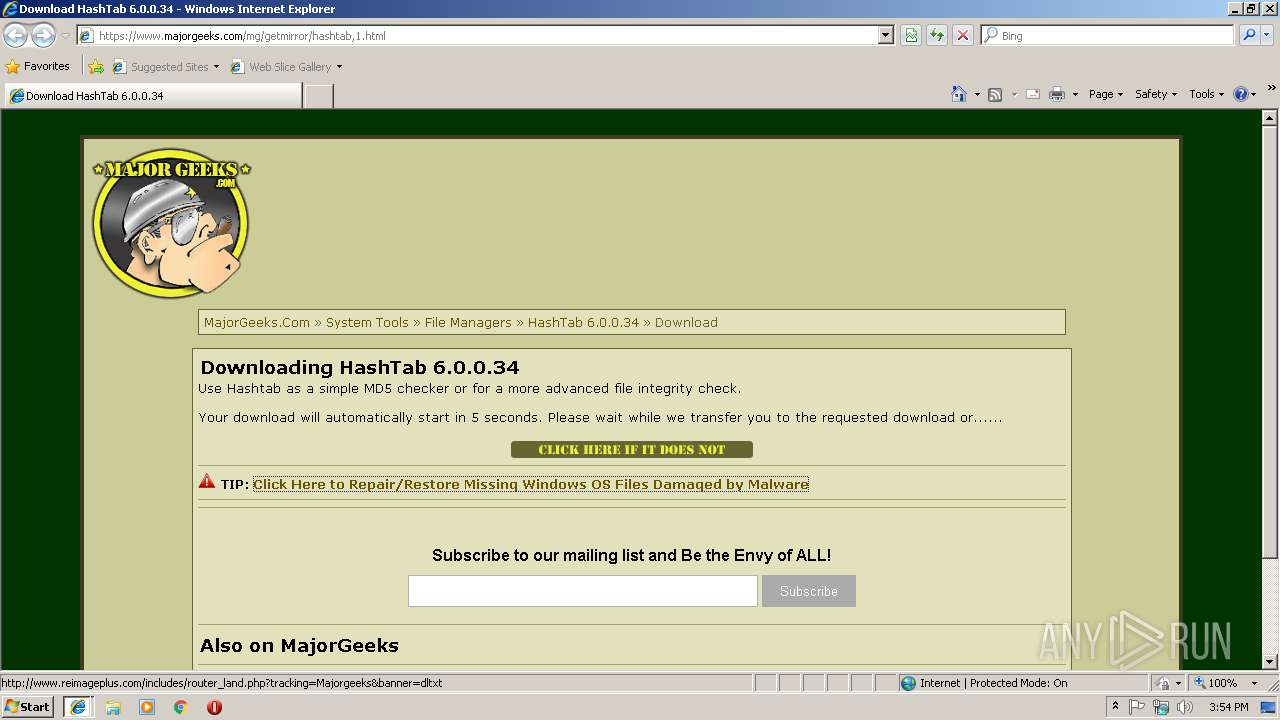This screenshot has width=1280, height=720.
Task: Click the Subscribe button
Action: 809,591
